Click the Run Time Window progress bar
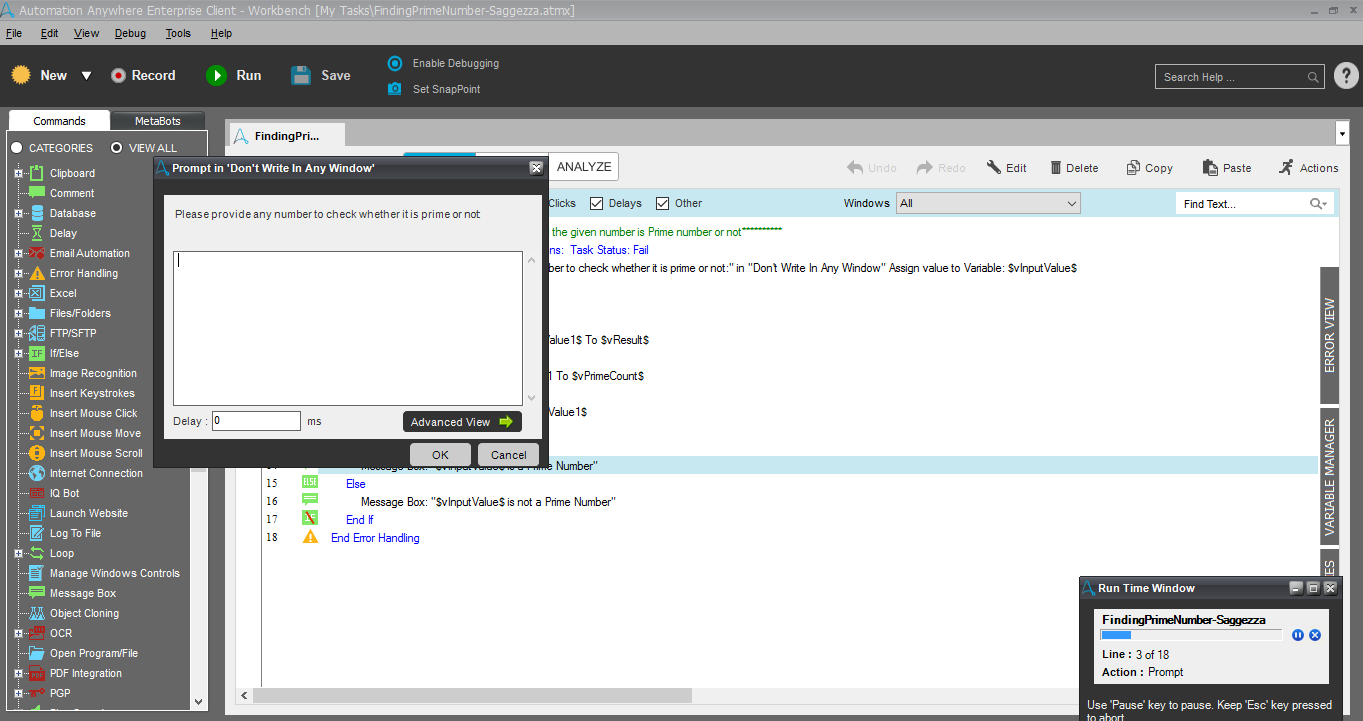This screenshot has width=1363, height=721. coord(1191,635)
